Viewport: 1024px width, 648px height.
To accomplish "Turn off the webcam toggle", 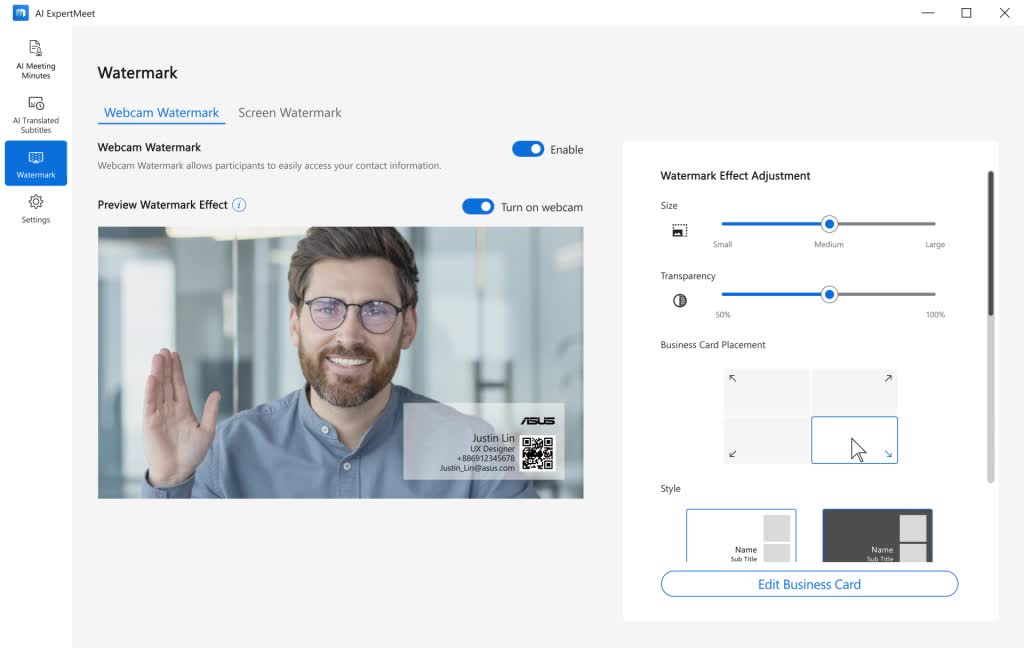I will pyautogui.click(x=478, y=206).
